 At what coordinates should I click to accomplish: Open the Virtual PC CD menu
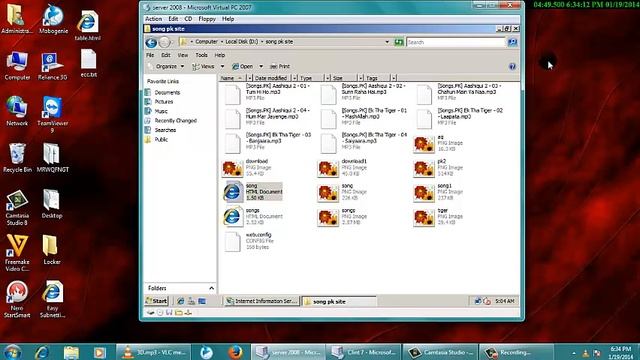click(x=188, y=19)
